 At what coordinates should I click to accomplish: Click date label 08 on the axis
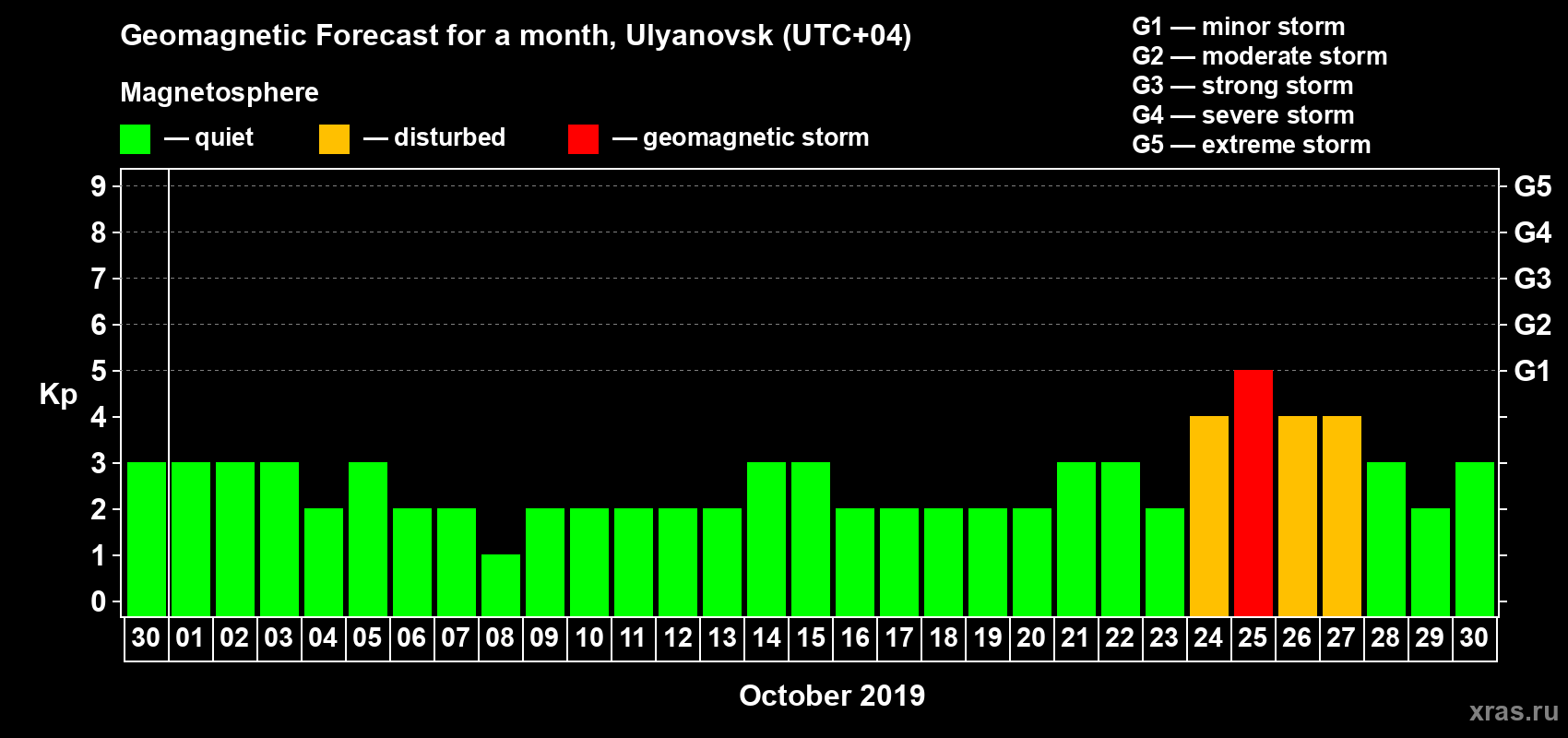[x=500, y=638]
